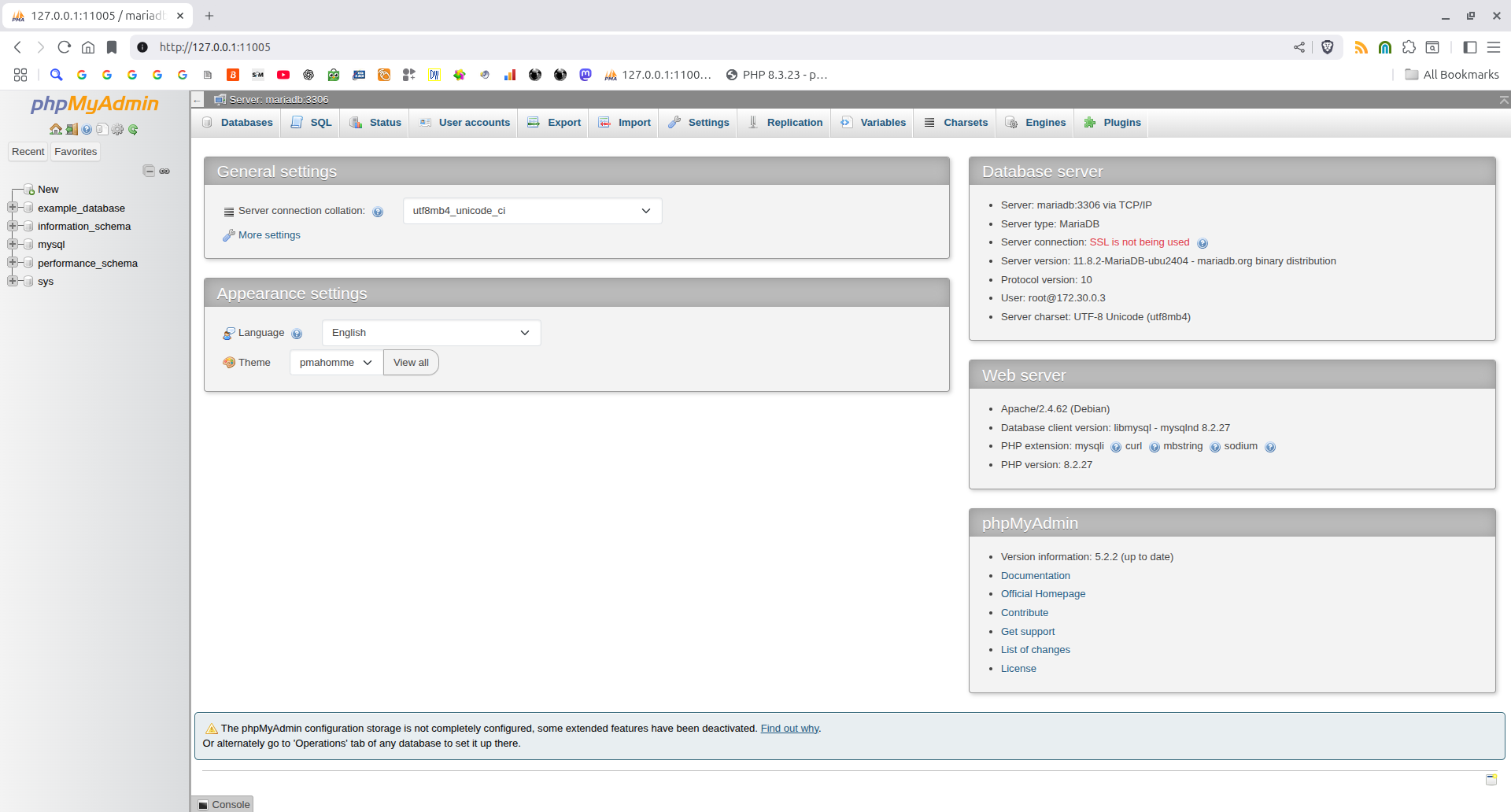Open MariaDB documentation page icon in sidebar
The image size is (1511, 812).
tap(102, 129)
